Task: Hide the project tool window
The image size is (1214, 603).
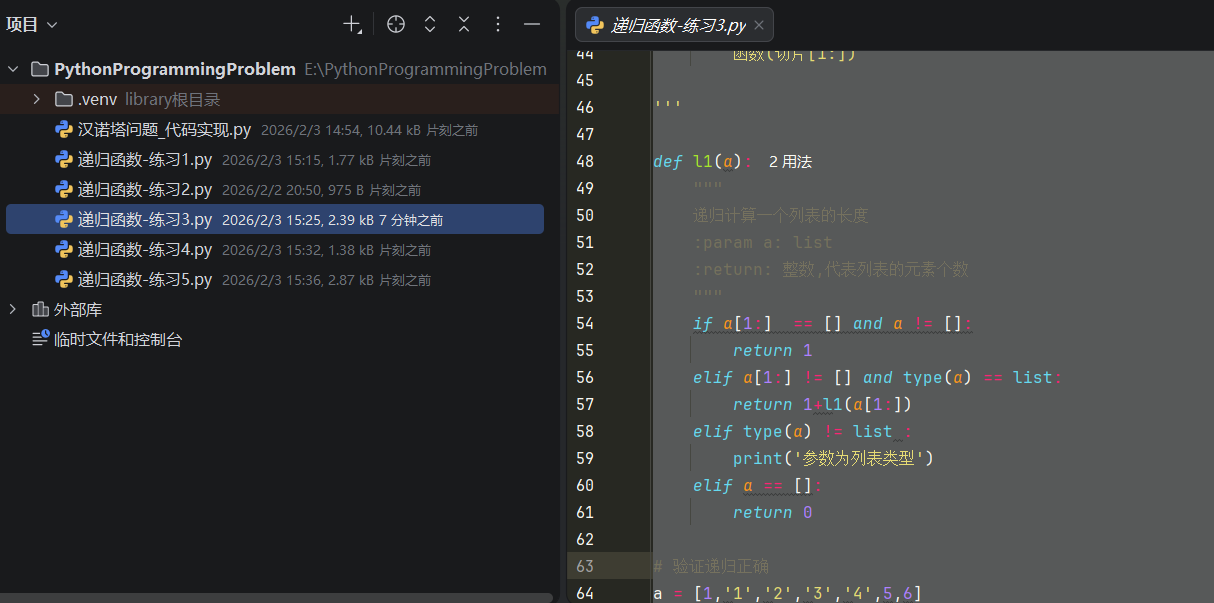Action: (532, 24)
